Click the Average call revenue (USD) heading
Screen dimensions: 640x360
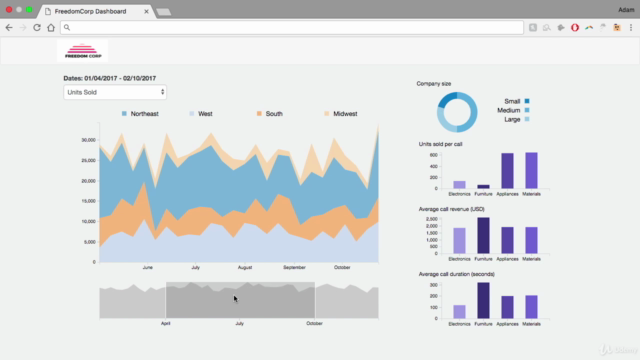coord(451,209)
